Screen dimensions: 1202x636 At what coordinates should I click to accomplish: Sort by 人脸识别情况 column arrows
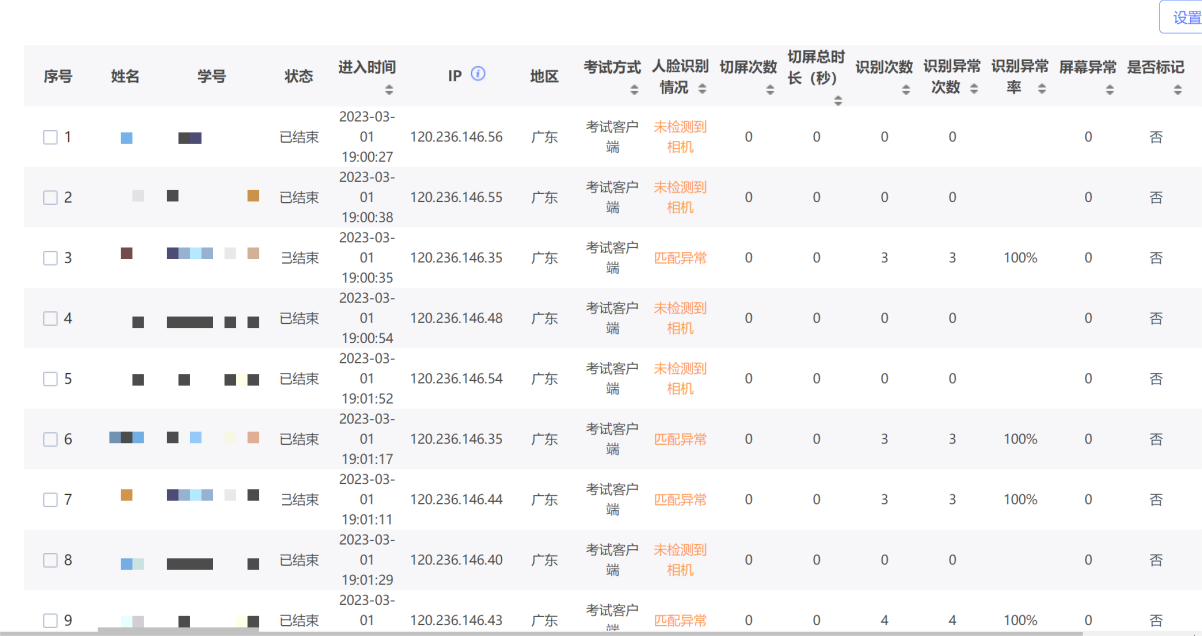coord(702,89)
